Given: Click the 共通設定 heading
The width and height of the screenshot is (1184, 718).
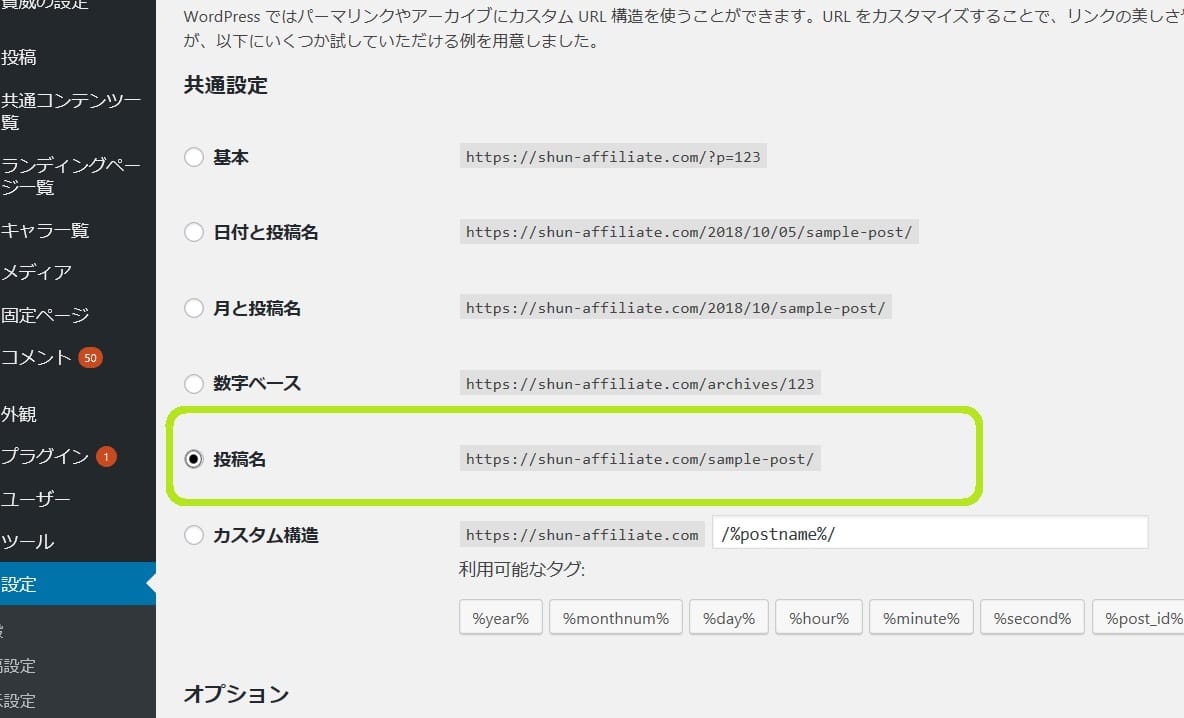Looking at the screenshot, I should [226, 85].
